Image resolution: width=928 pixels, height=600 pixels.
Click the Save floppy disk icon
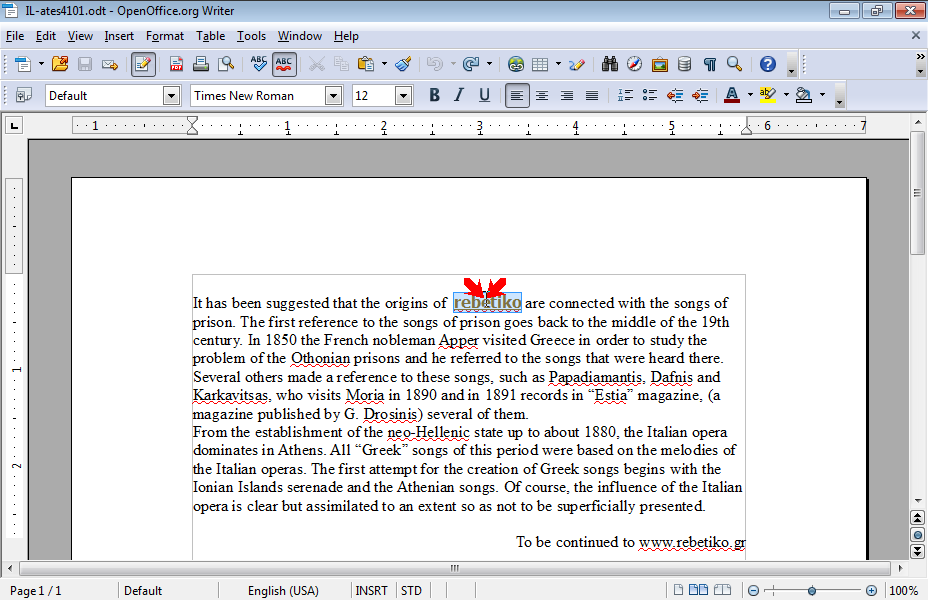pos(85,64)
